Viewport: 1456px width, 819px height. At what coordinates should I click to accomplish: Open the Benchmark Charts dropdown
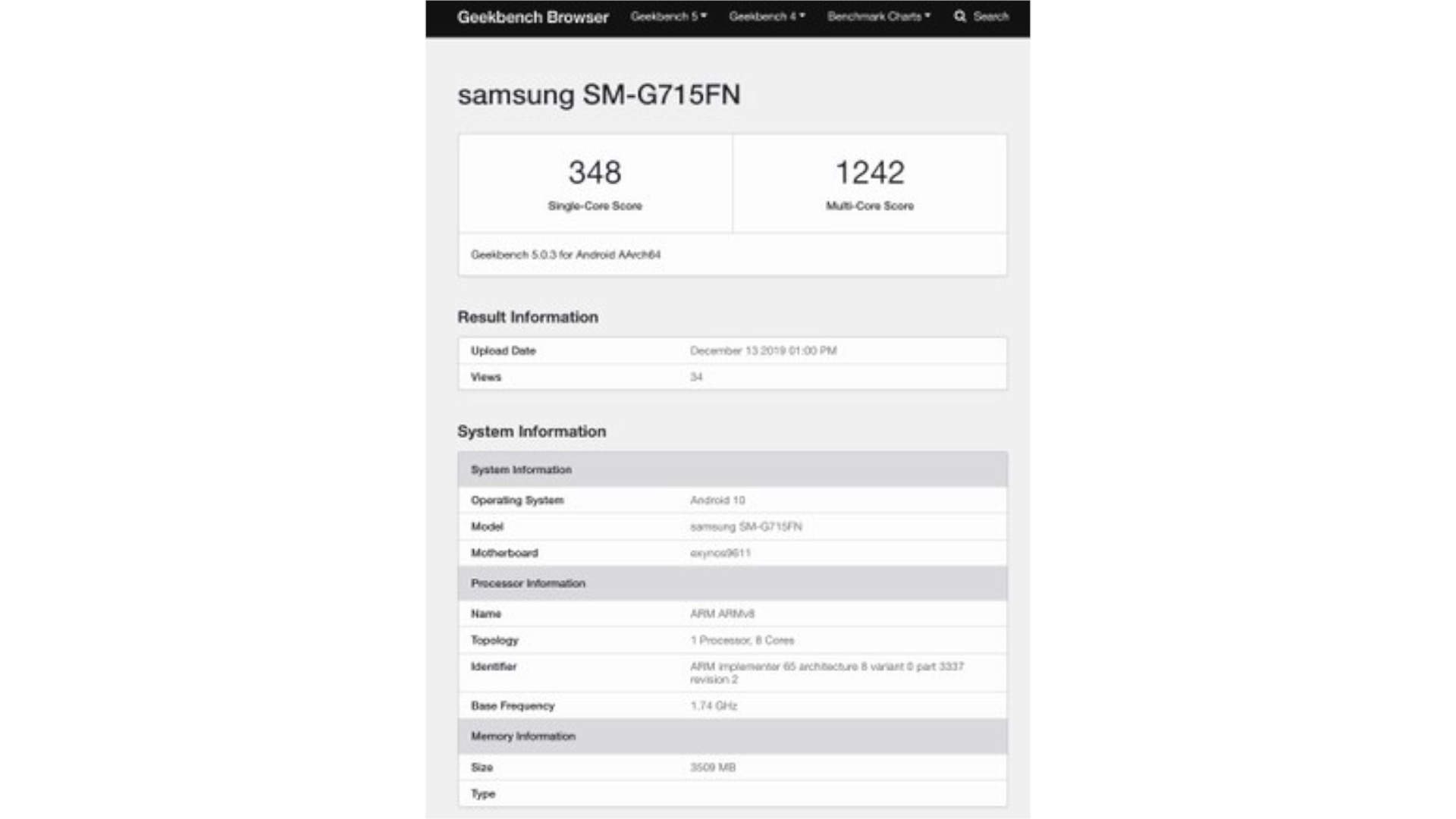pyautogui.click(x=878, y=16)
